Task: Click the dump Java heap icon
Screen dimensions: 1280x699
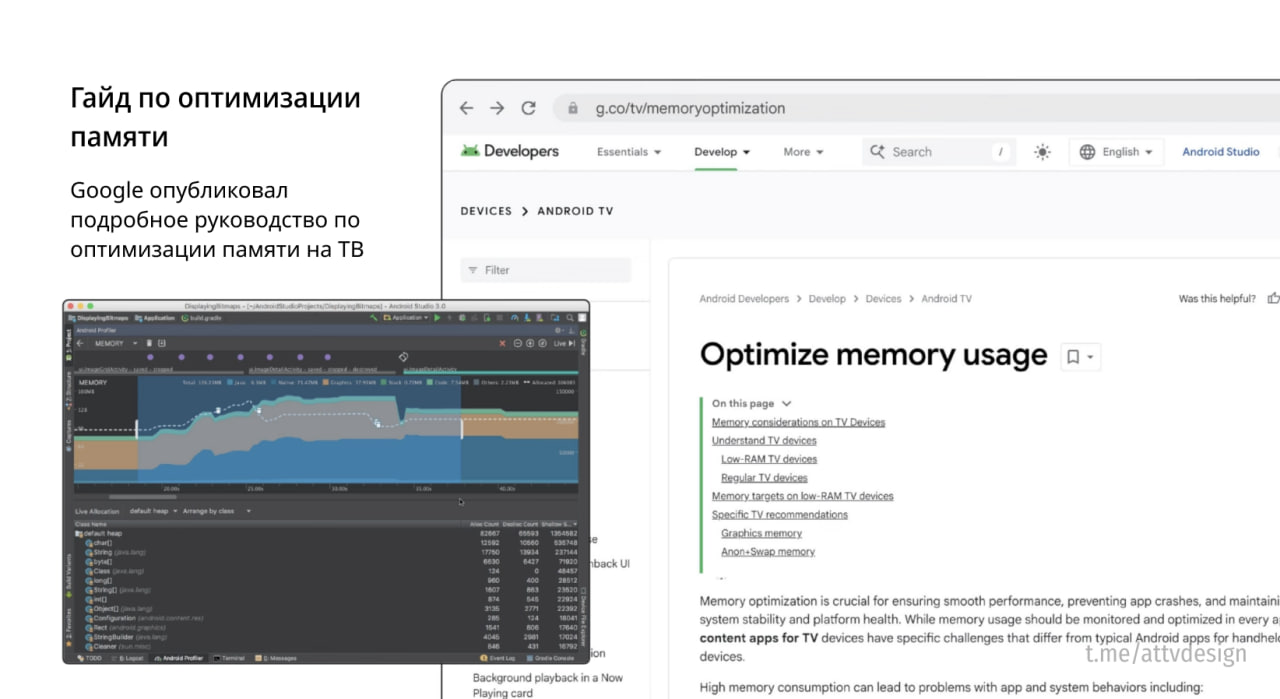Action: 162,343
